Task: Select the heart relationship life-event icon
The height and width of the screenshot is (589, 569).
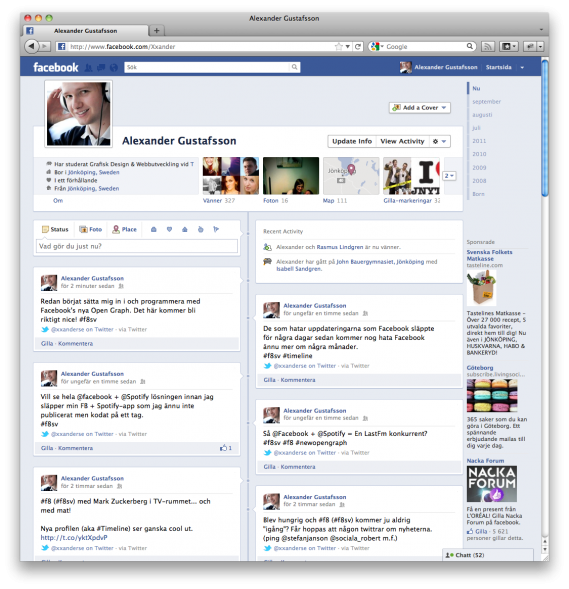Action: pos(169,229)
